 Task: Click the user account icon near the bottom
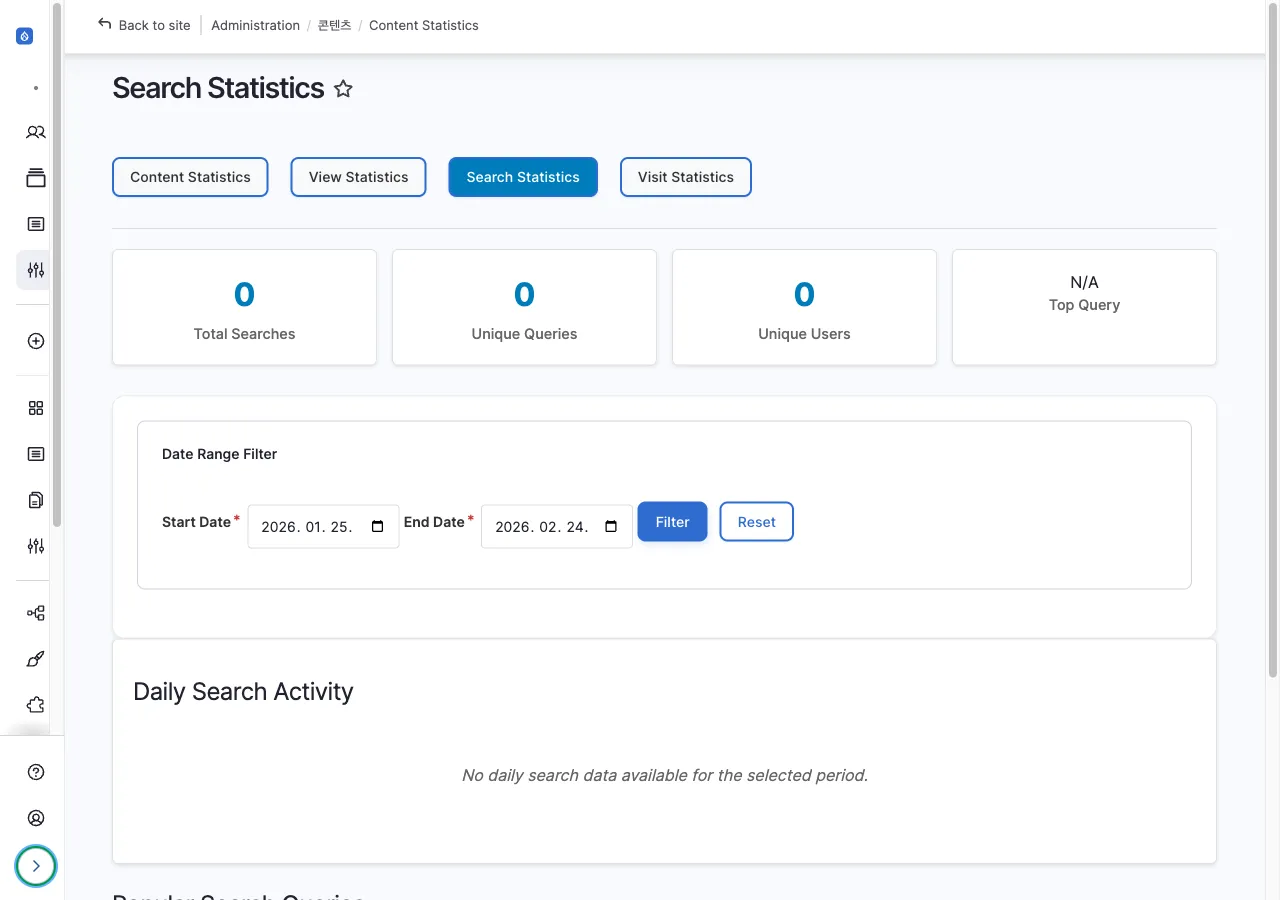pos(35,817)
